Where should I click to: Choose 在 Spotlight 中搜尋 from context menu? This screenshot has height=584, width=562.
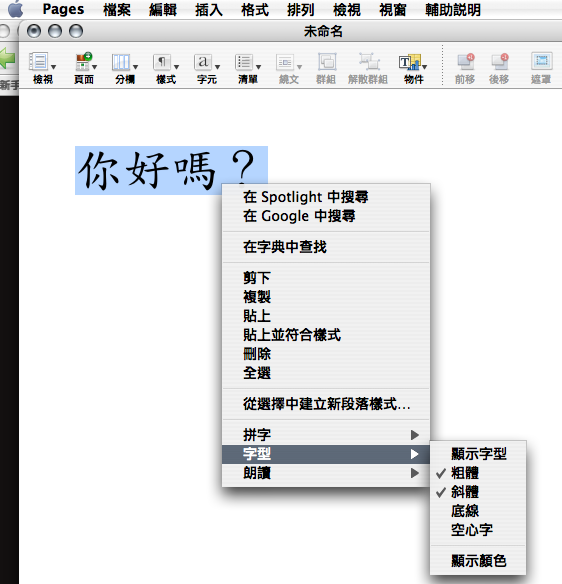326,197
